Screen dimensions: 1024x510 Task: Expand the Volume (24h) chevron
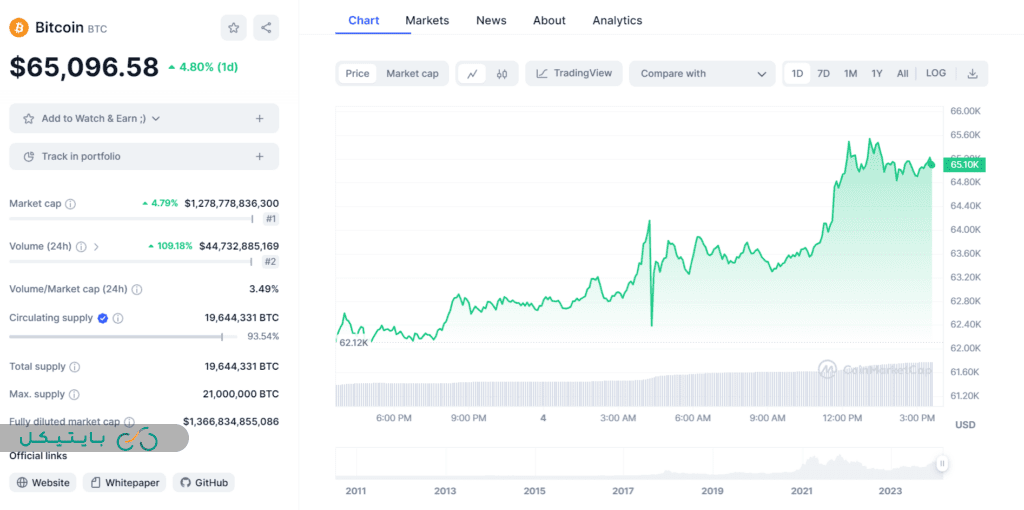coord(97,246)
